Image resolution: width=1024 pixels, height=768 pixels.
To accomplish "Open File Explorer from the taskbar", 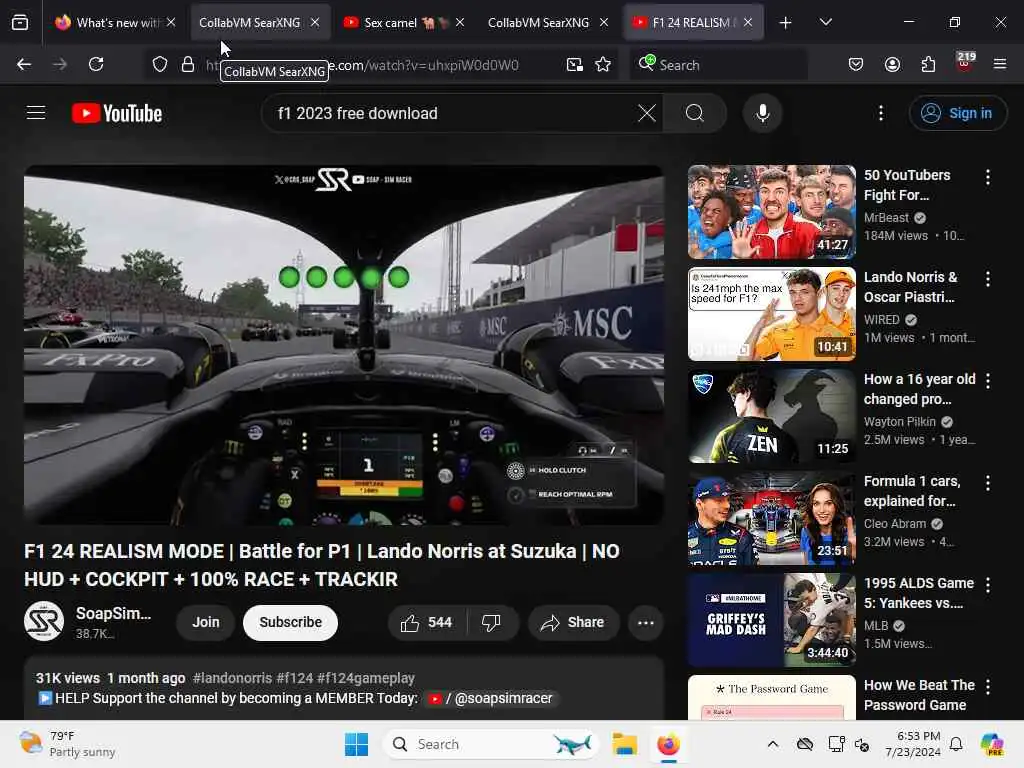I will pos(624,744).
